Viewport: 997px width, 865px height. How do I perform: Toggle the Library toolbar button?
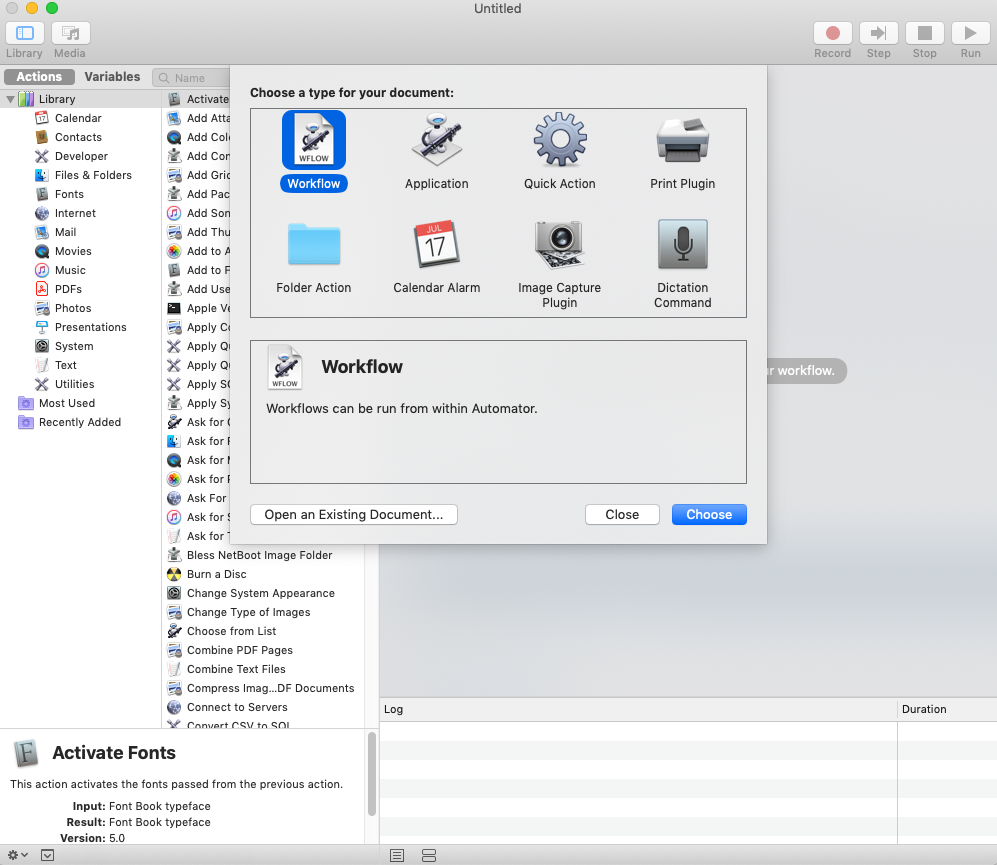click(x=25, y=33)
